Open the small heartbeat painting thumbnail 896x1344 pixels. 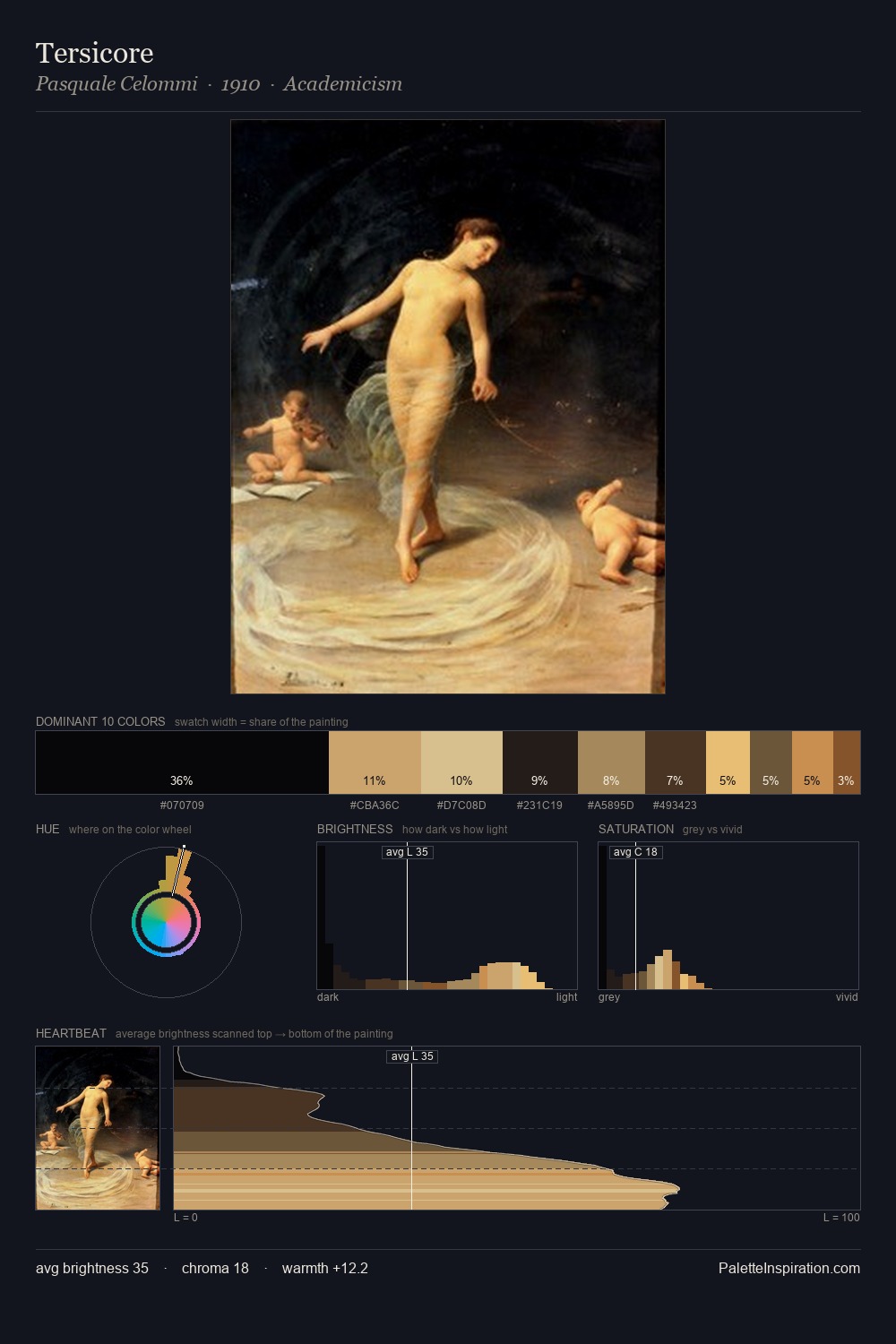point(98,1128)
